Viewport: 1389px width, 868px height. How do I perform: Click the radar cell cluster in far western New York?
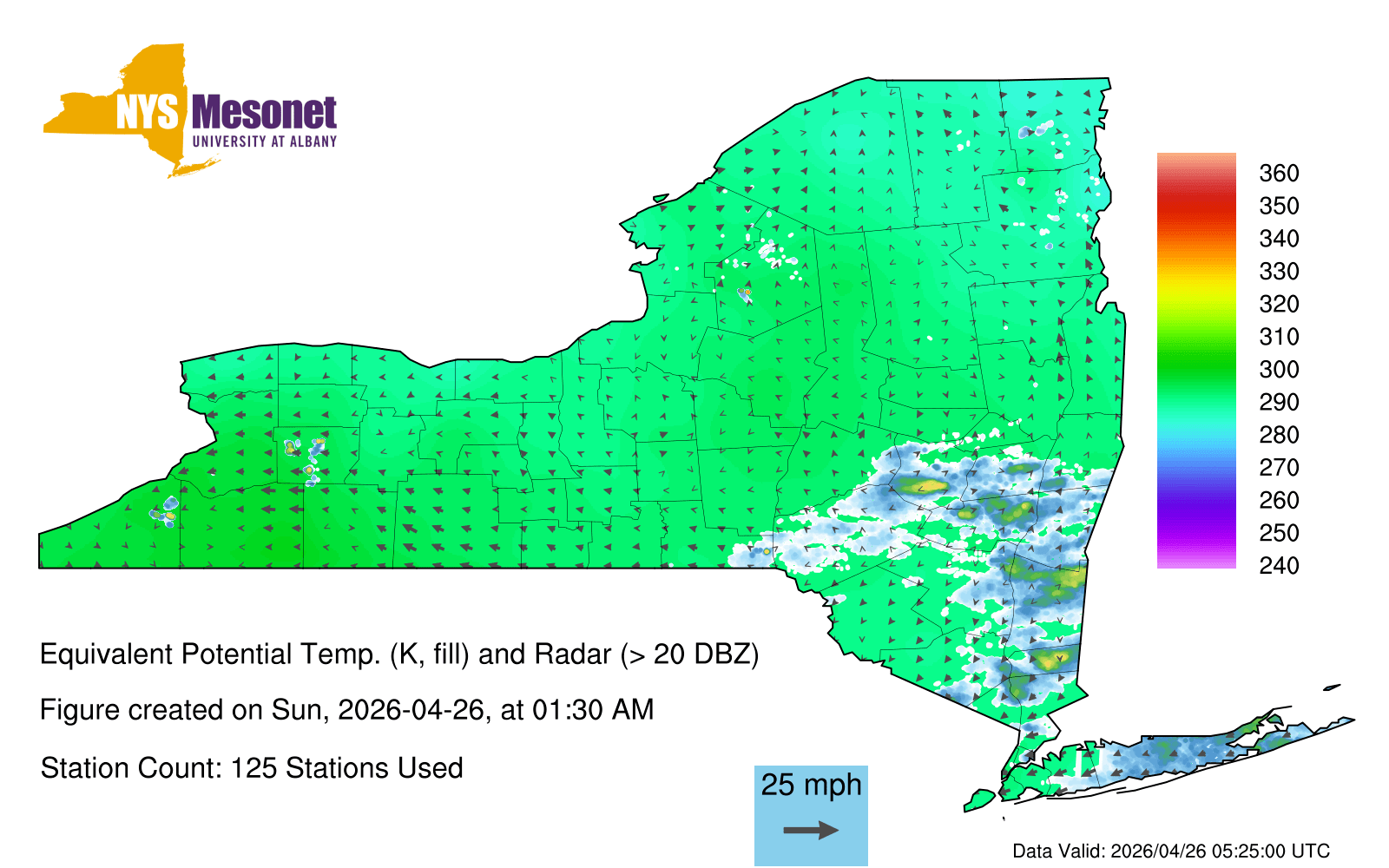164,511
